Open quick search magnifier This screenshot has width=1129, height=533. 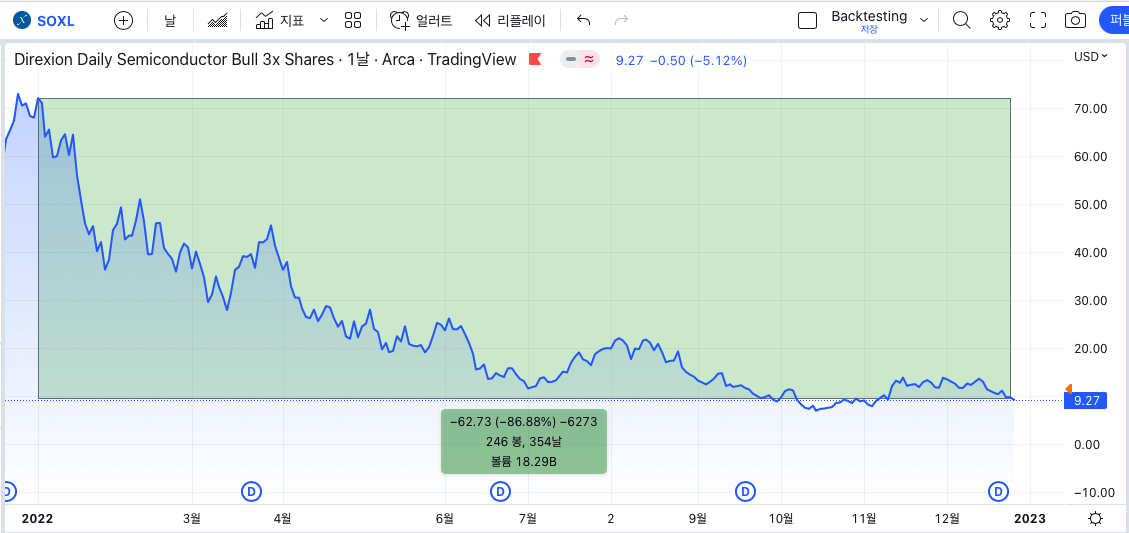[961, 20]
